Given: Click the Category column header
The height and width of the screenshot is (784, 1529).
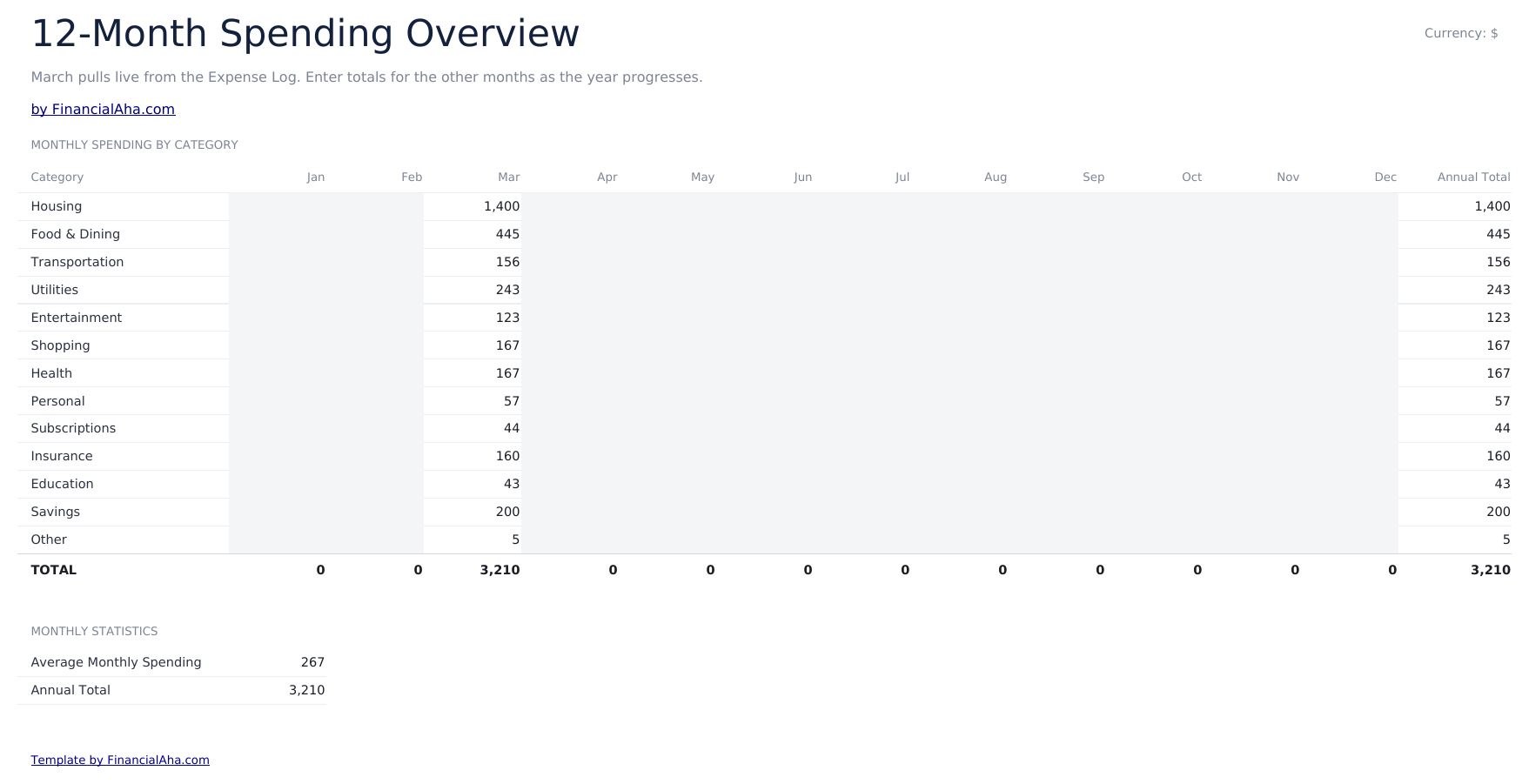Looking at the screenshot, I should 57,177.
